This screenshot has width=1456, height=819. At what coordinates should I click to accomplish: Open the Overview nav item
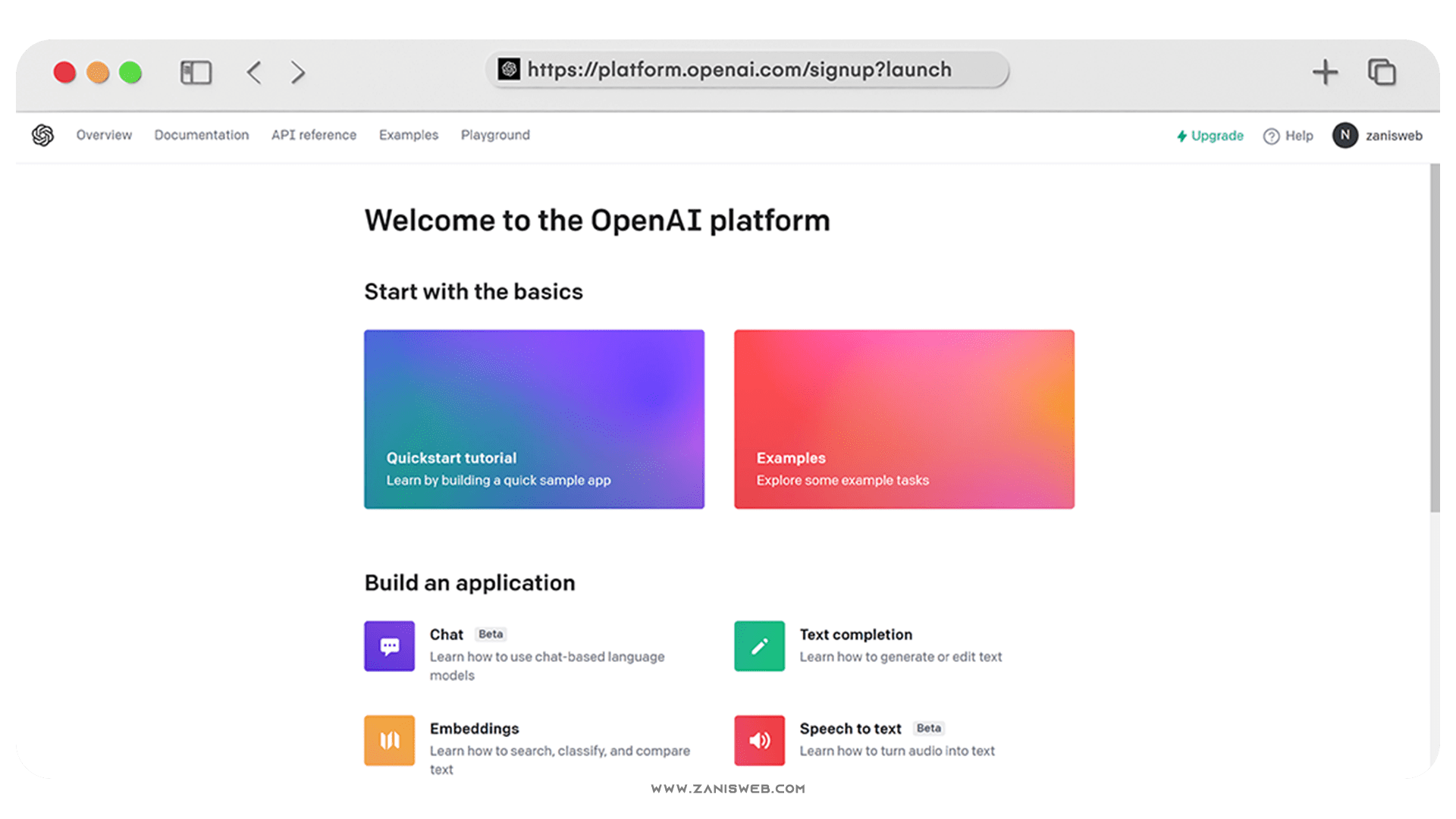pyautogui.click(x=104, y=135)
